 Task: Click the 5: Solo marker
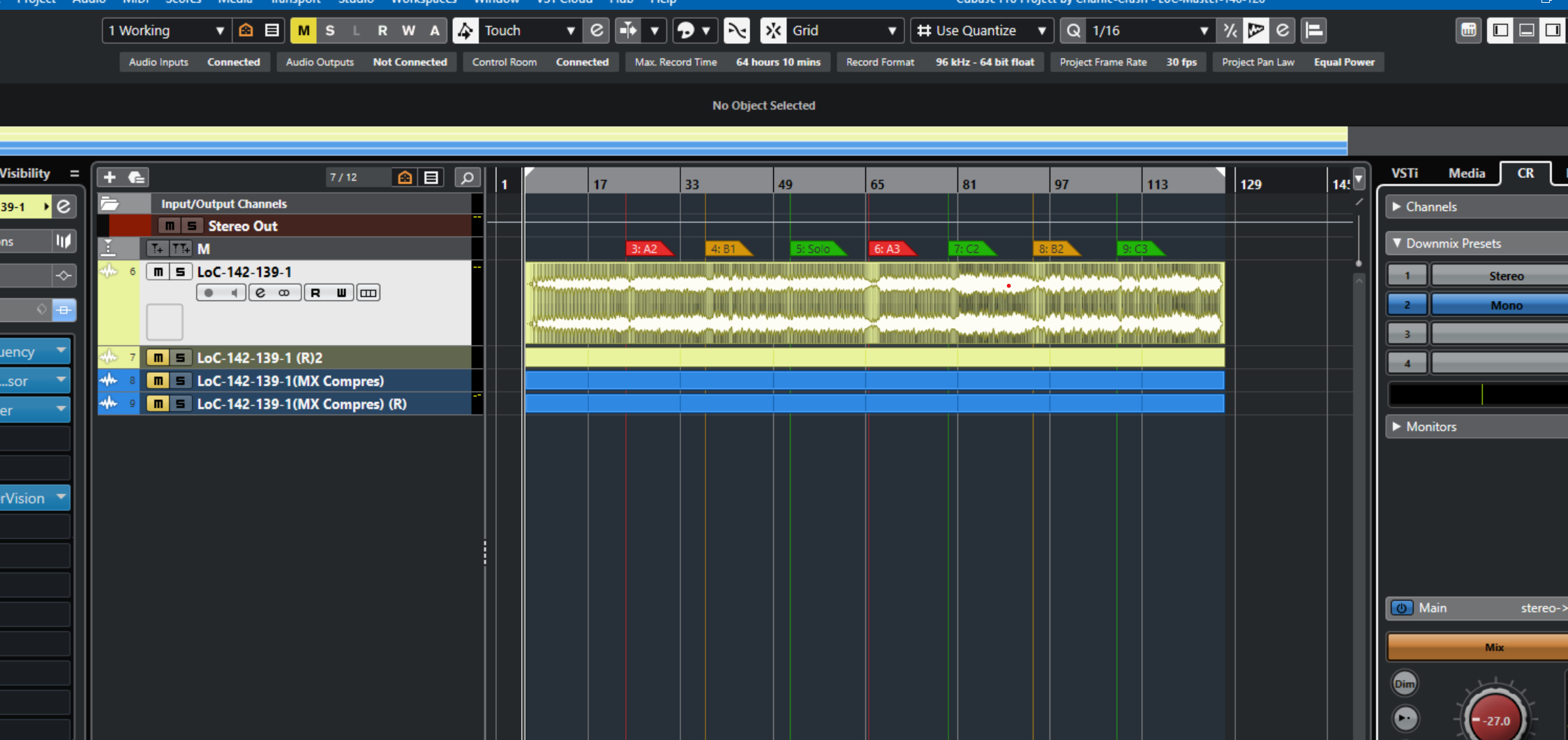click(817, 249)
